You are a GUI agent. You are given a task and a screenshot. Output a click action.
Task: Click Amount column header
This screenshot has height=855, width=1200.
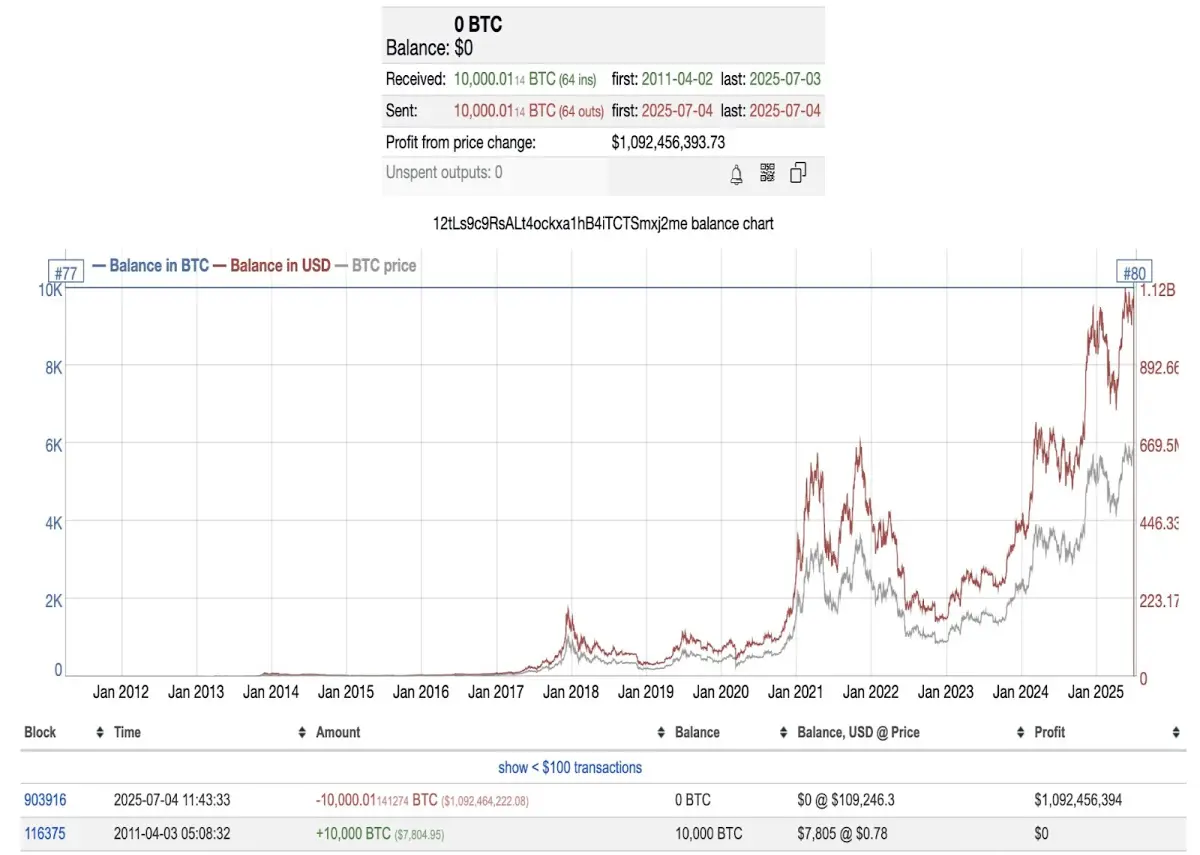tap(338, 733)
